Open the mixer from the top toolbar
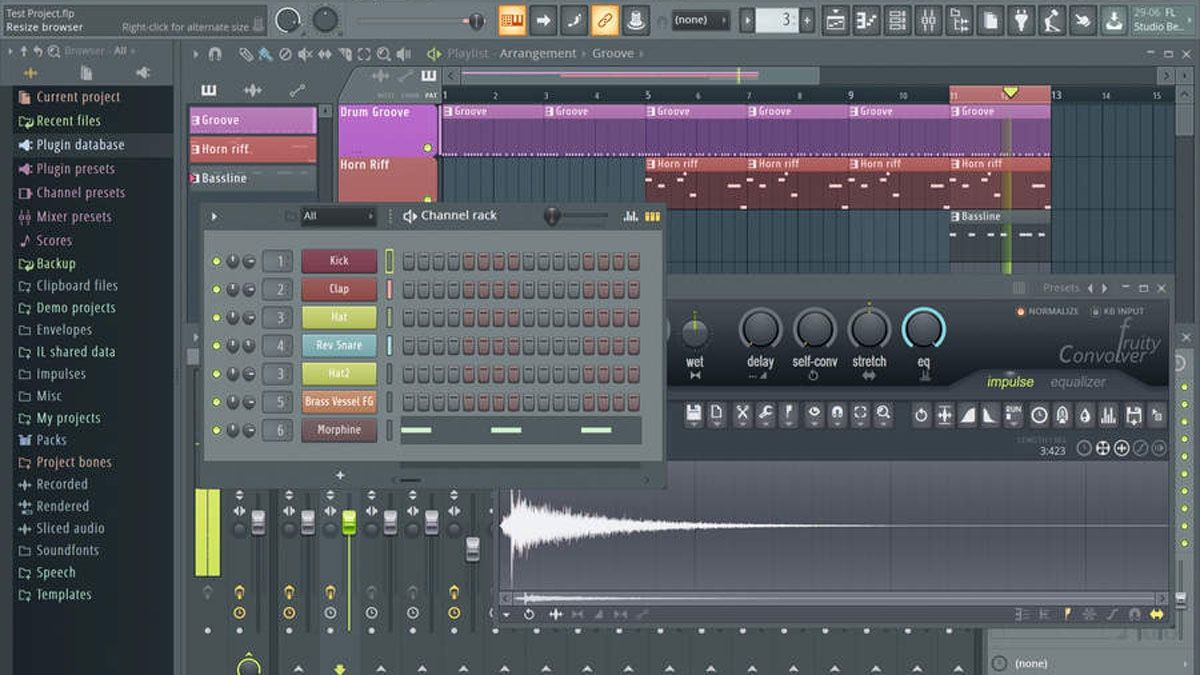The image size is (1200, 675). [928, 19]
